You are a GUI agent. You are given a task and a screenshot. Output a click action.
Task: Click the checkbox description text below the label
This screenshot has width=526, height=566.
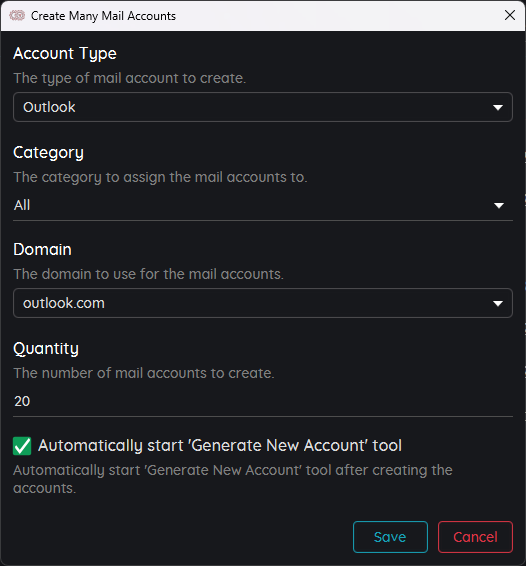232,479
